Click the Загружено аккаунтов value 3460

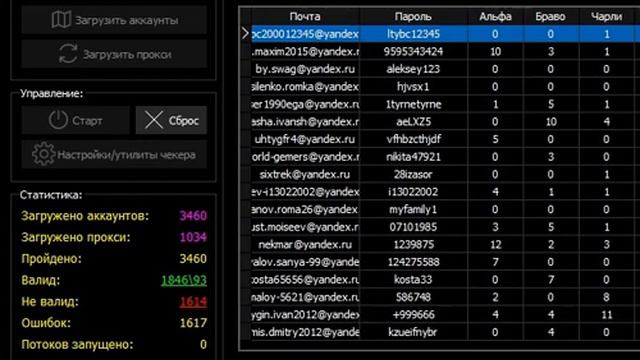193,216
